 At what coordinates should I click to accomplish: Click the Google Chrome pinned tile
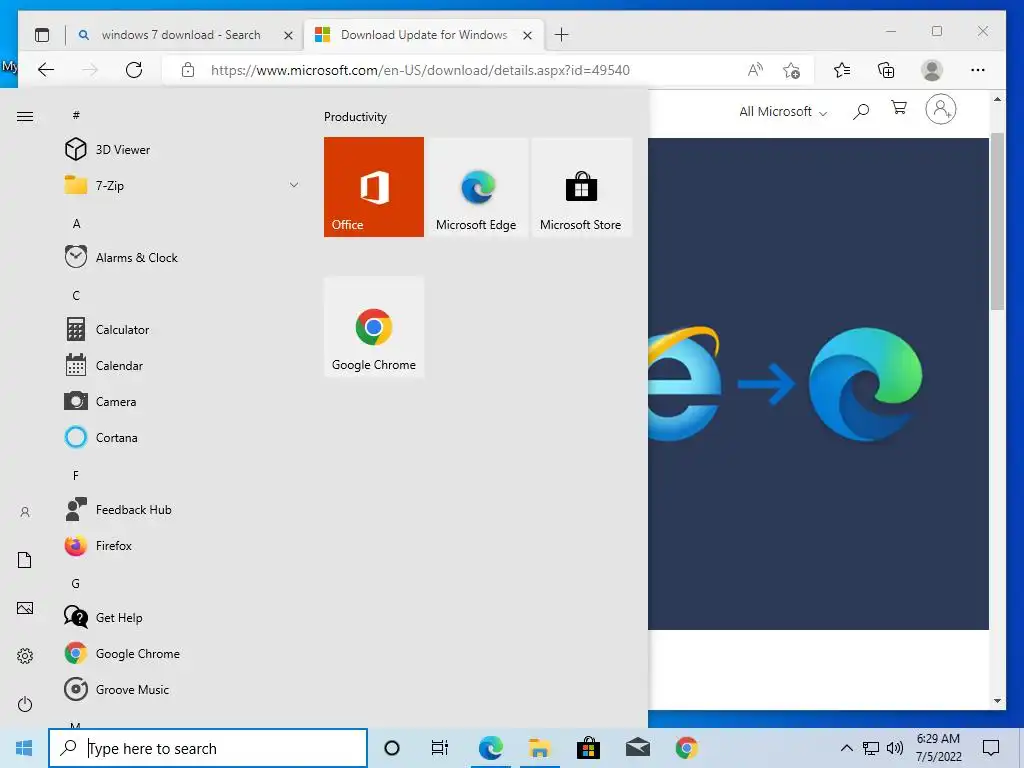tap(374, 327)
